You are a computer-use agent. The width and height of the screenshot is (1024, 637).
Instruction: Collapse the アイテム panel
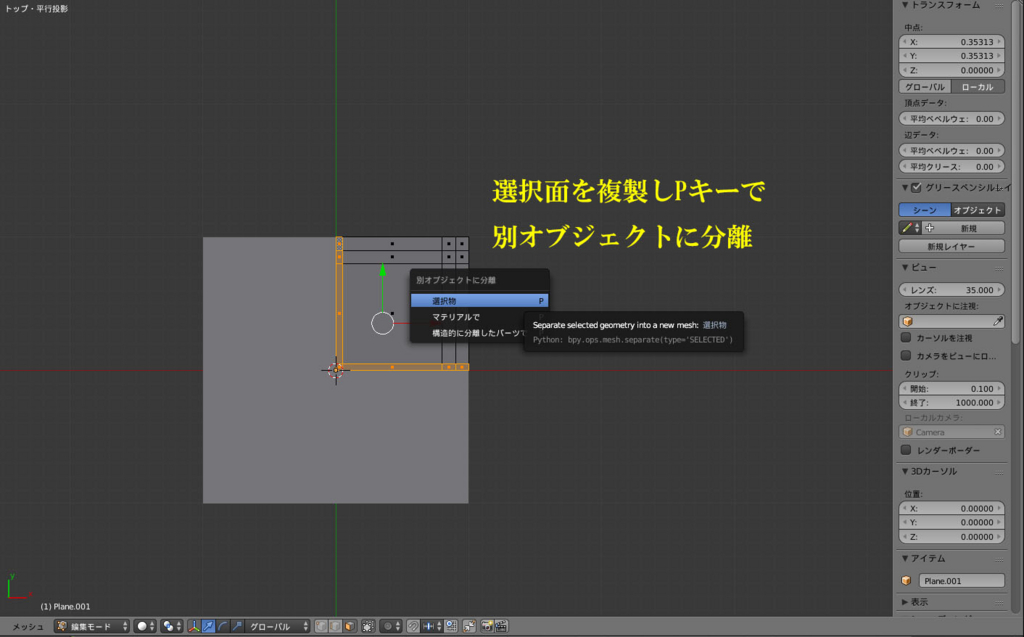[x=905, y=559]
